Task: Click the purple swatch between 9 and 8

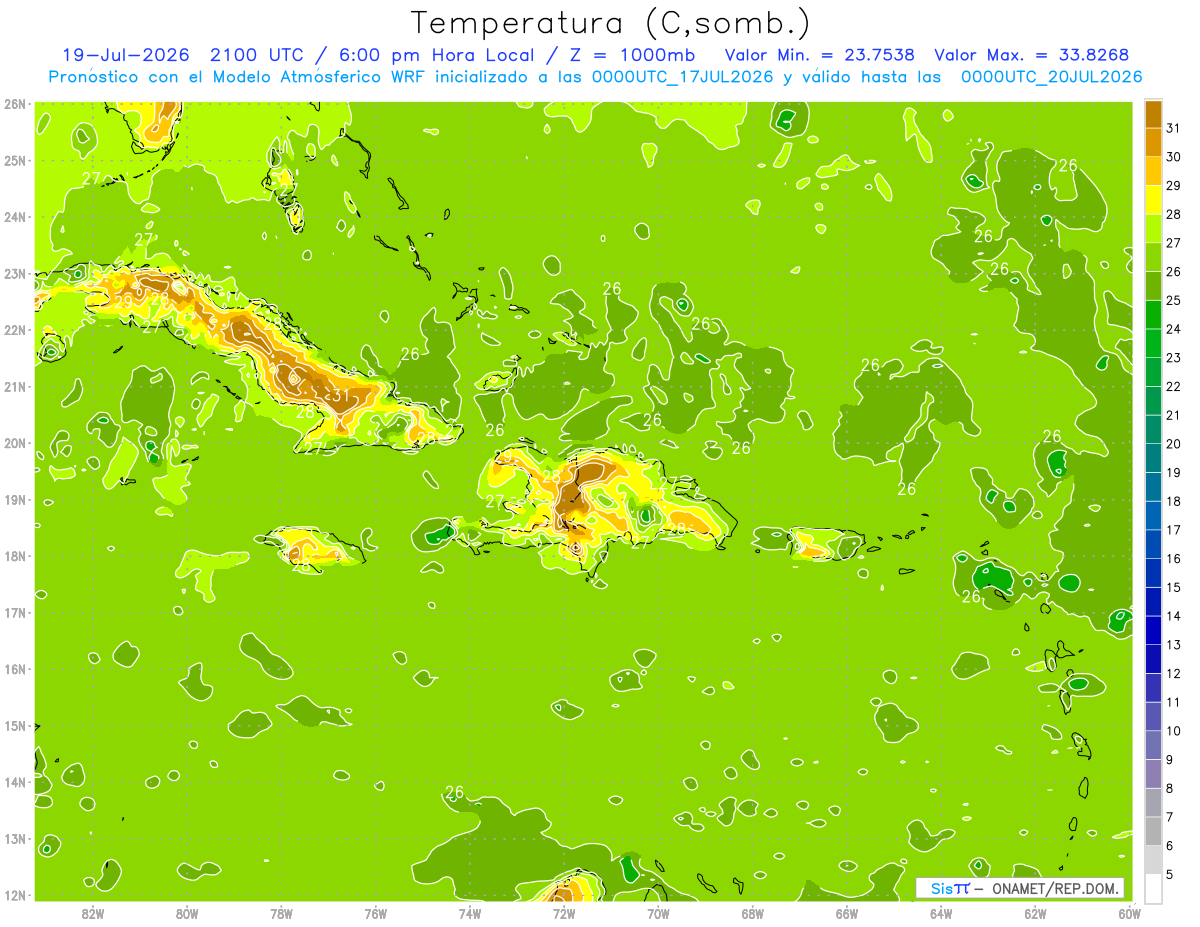Action: 1153,774
